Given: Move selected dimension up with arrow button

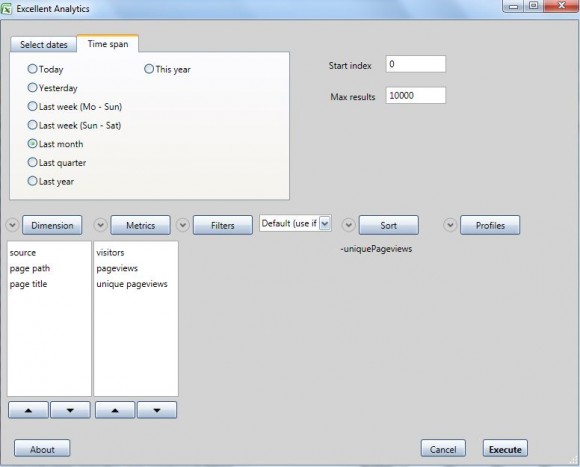Looking at the screenshot, I should [28, 410].
